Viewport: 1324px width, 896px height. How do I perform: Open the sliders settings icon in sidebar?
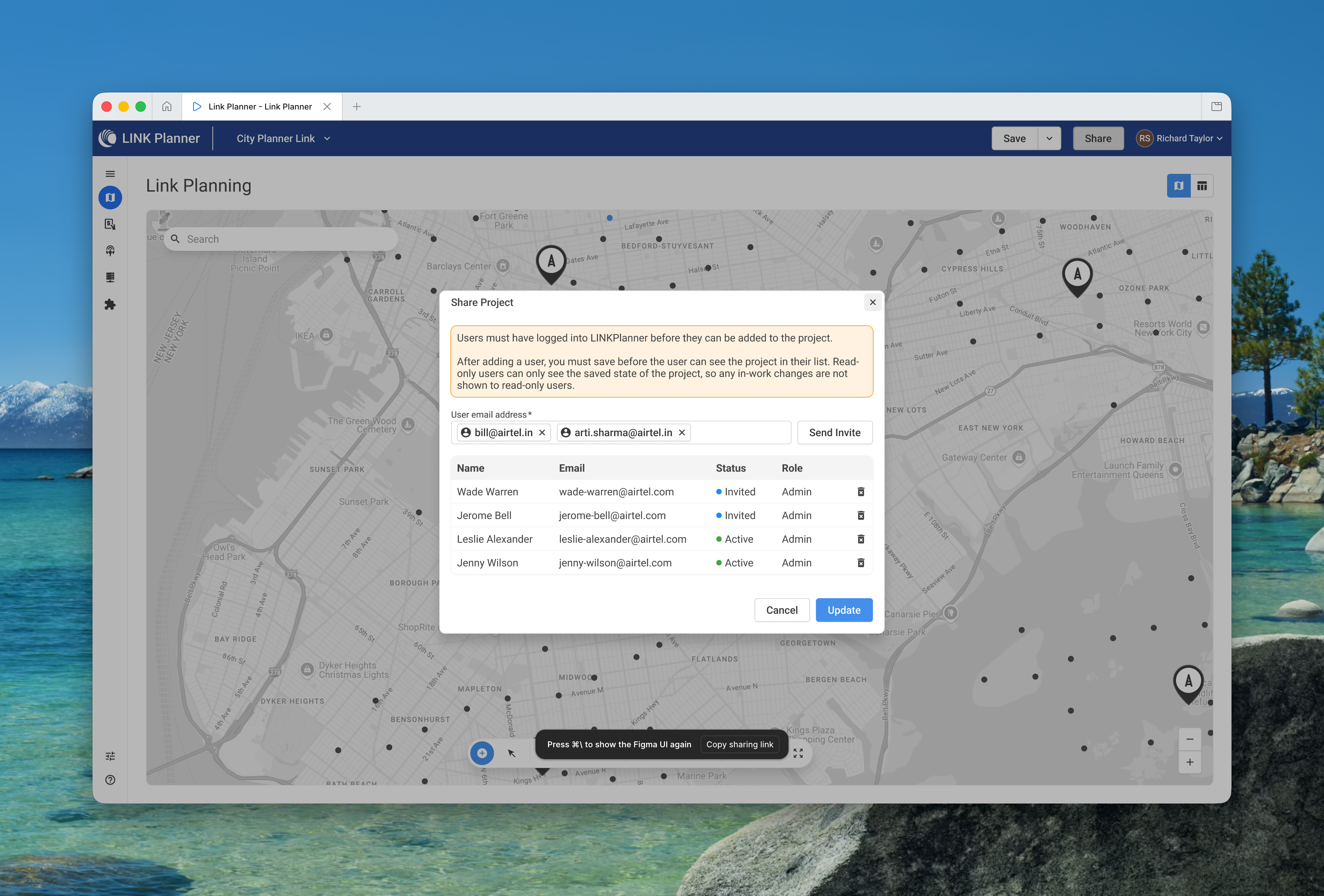[x=110, y=756]
